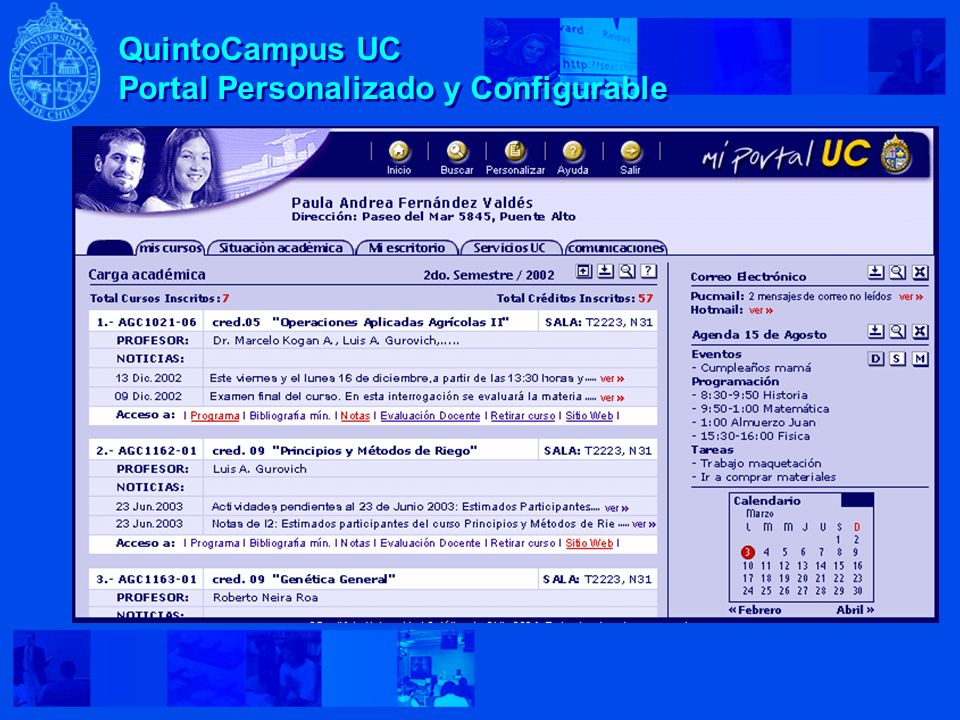Open the Buscar search icon
The width and height of the screenshot is (960, 720).
pos(457,151)
